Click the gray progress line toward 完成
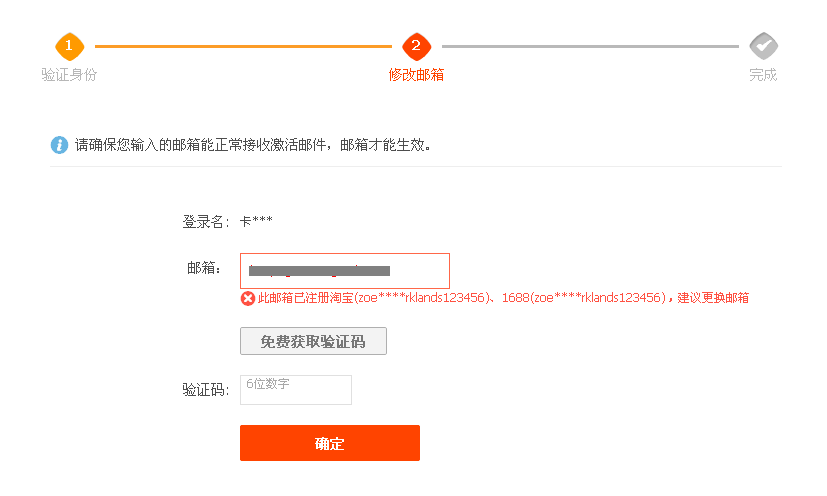The image size is (827, 496). click(x=590, y=46)
